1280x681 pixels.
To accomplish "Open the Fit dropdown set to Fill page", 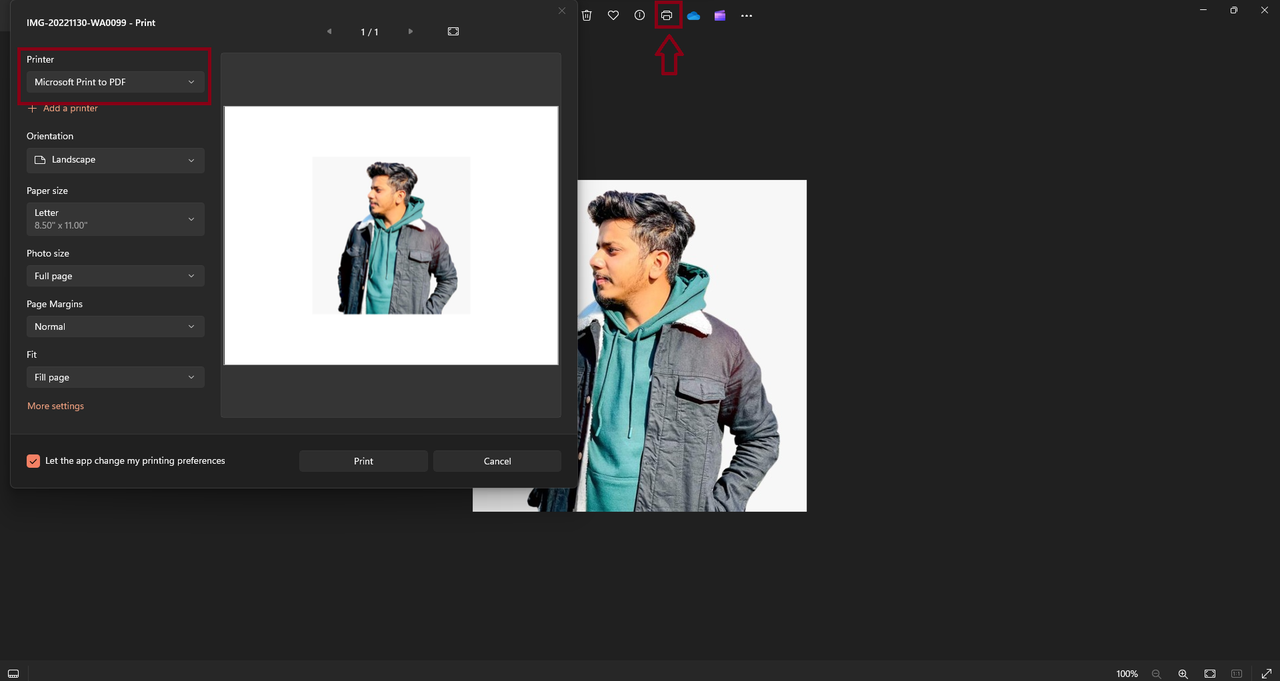I will point(116,378).
